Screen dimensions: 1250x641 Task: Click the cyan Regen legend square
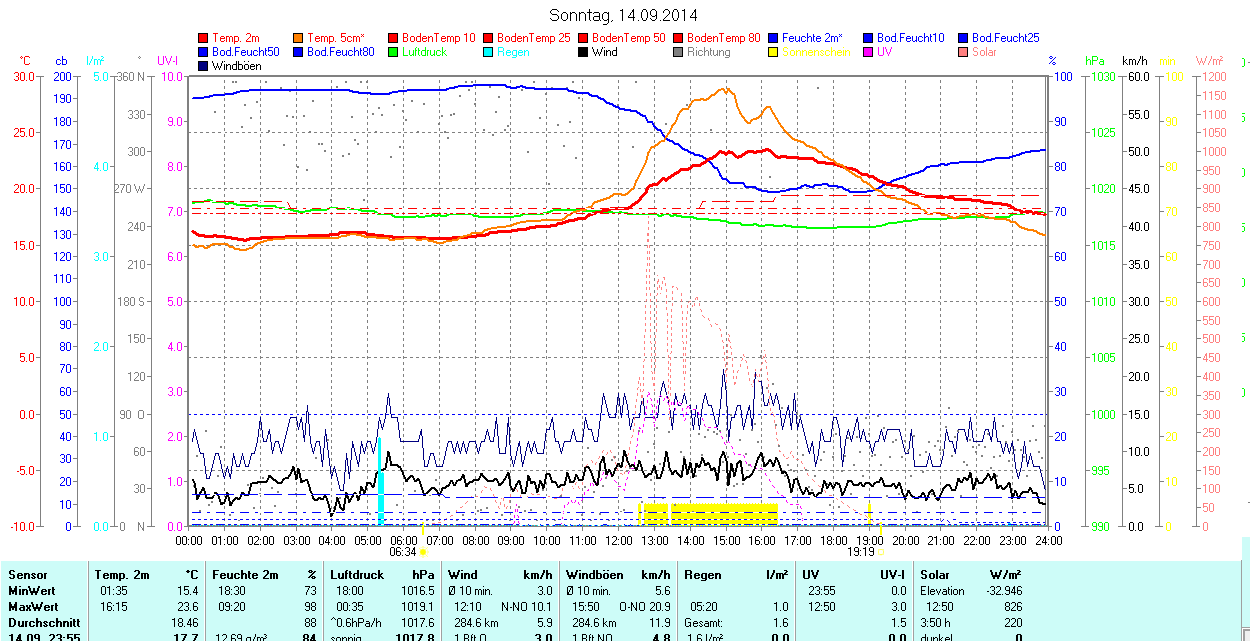point(489,52)
